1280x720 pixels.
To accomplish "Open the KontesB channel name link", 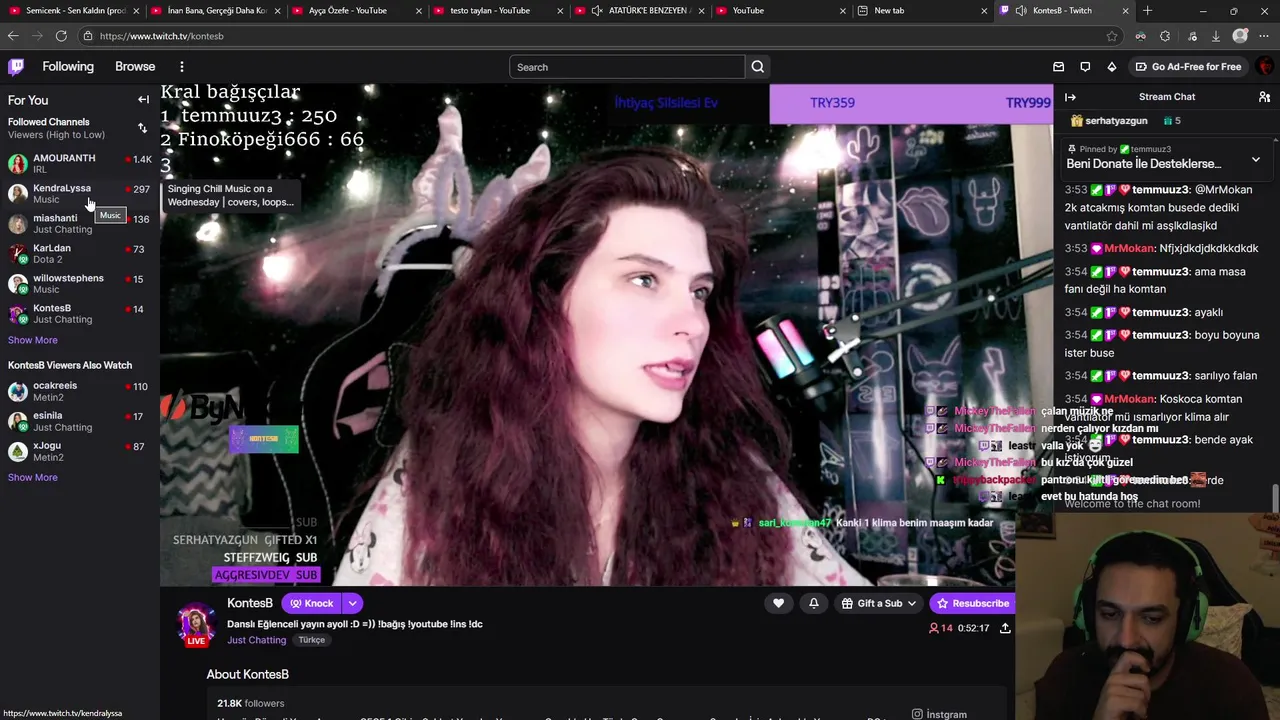I will 250,603.
